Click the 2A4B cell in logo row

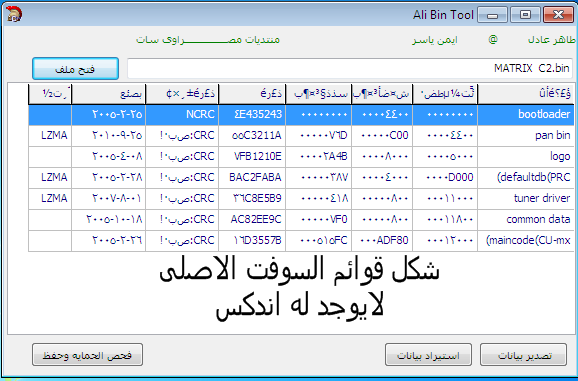pos(318,156)
